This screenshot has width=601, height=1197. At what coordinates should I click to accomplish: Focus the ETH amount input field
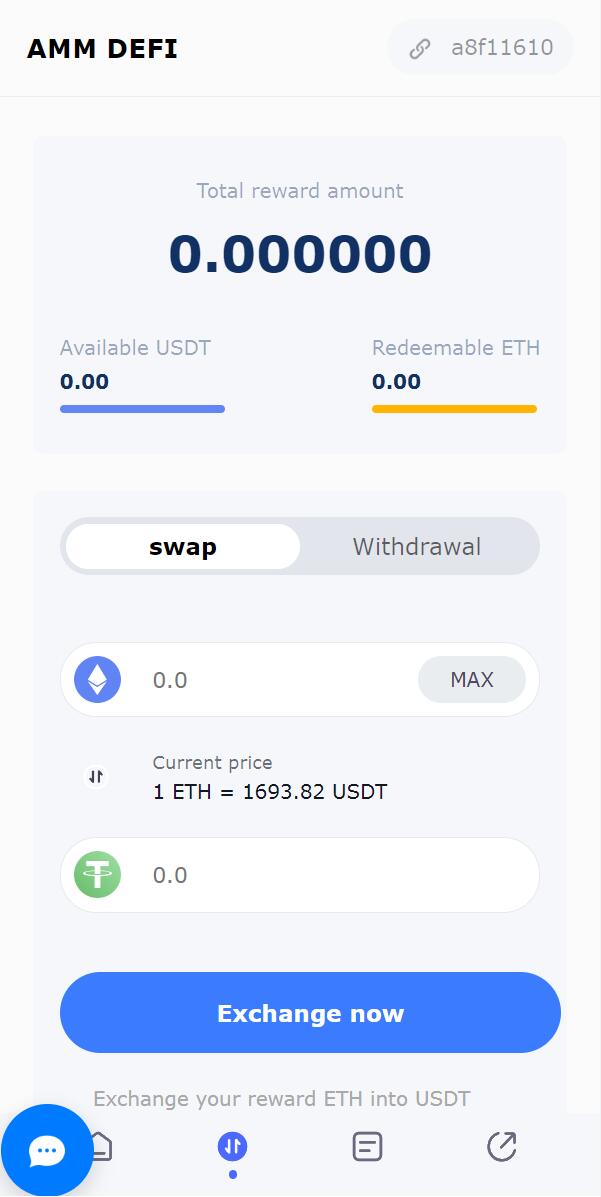pos(270,680)
